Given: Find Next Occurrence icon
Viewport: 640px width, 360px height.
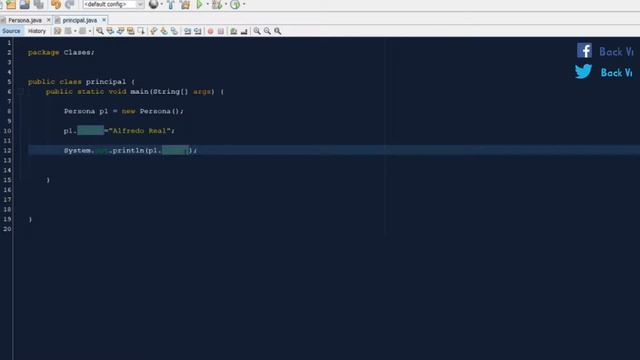Looking at the screenshot, I should click(120, 31).
